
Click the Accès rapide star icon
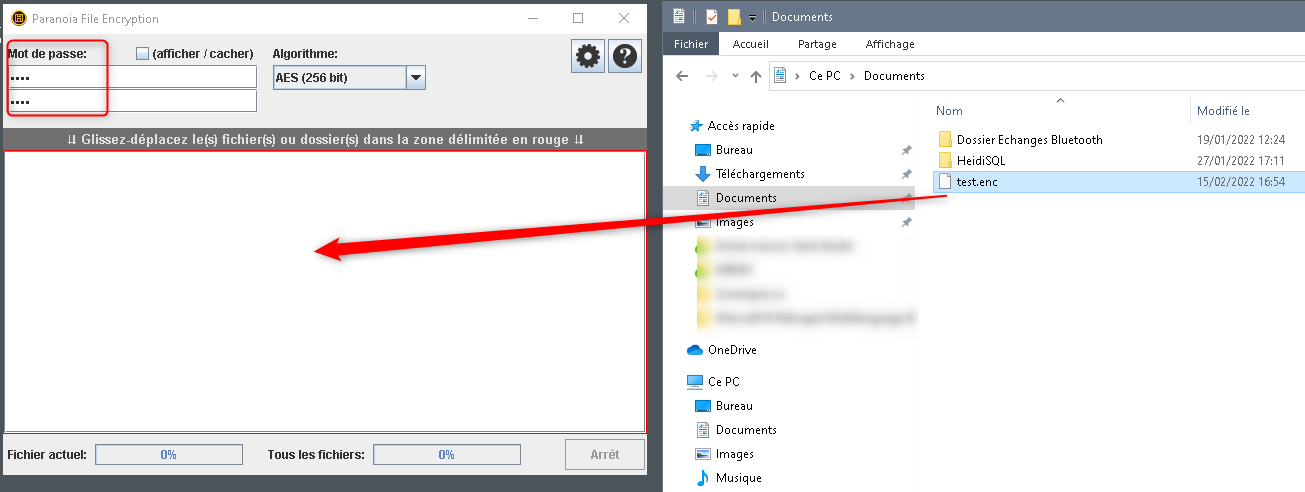[x=696, y=126]
